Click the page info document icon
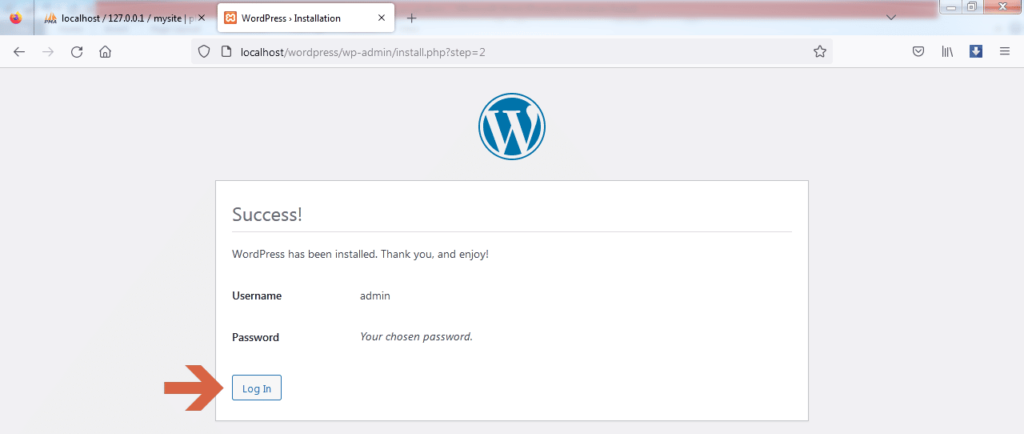This screenshot has width=1024, height=434. pos(226,52)
